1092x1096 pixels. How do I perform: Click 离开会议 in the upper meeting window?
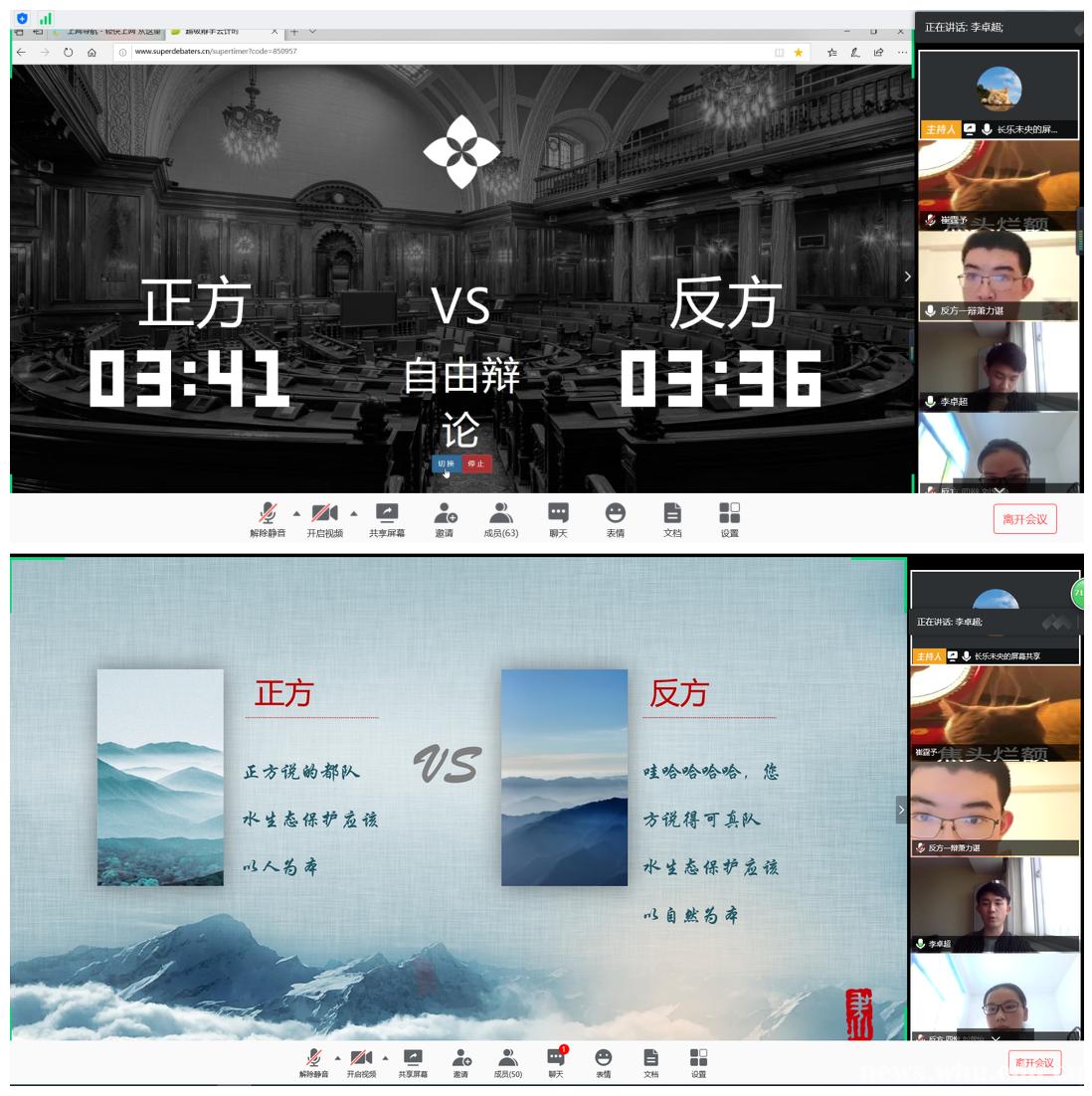1024,519
